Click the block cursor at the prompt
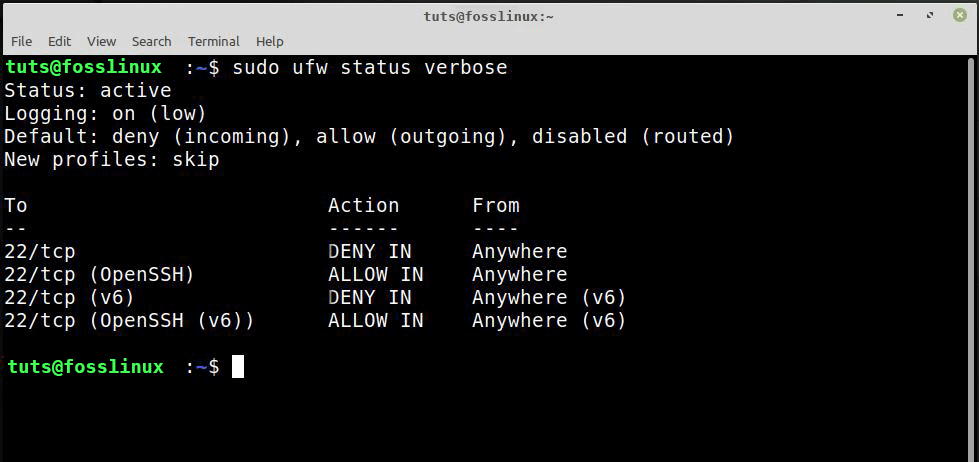This screenshot has height=462, width=979. coord(238,367)
